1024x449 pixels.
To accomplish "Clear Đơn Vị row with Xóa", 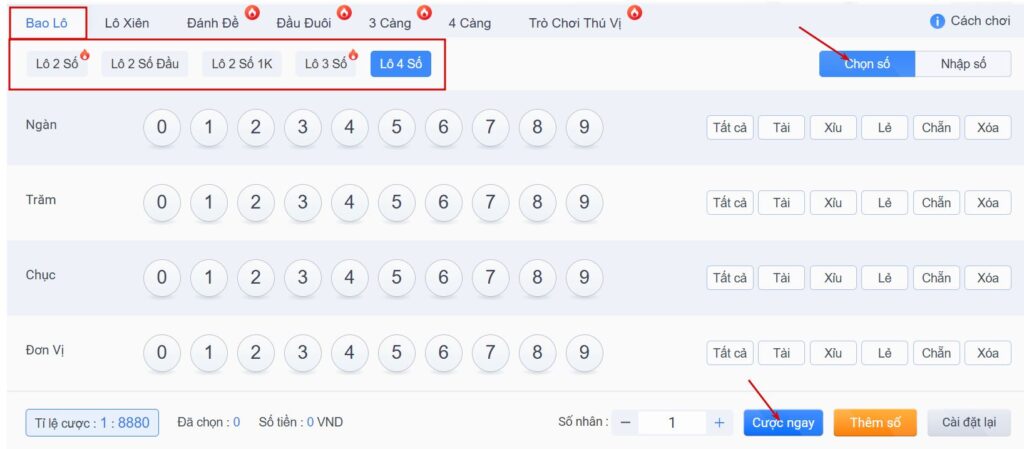I will [988, 352].
